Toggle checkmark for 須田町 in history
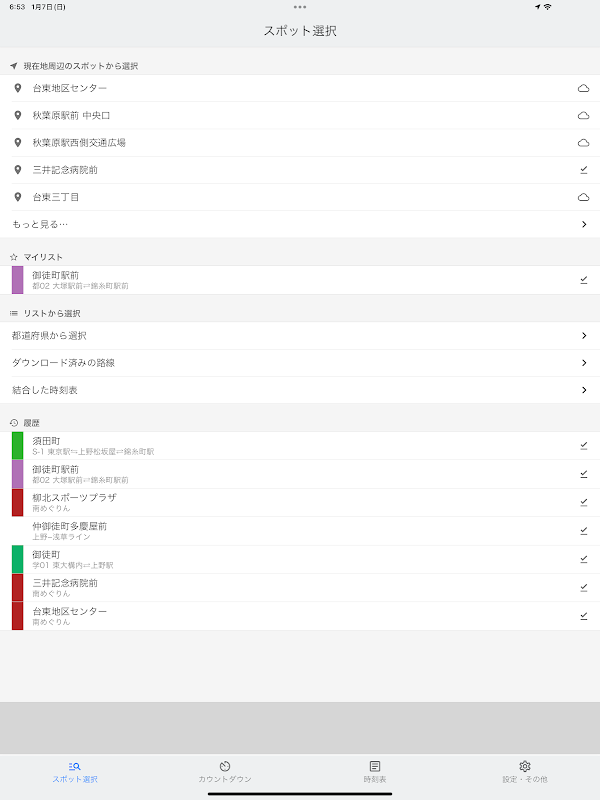Screen dimensions: 600x800 point(583,445)
